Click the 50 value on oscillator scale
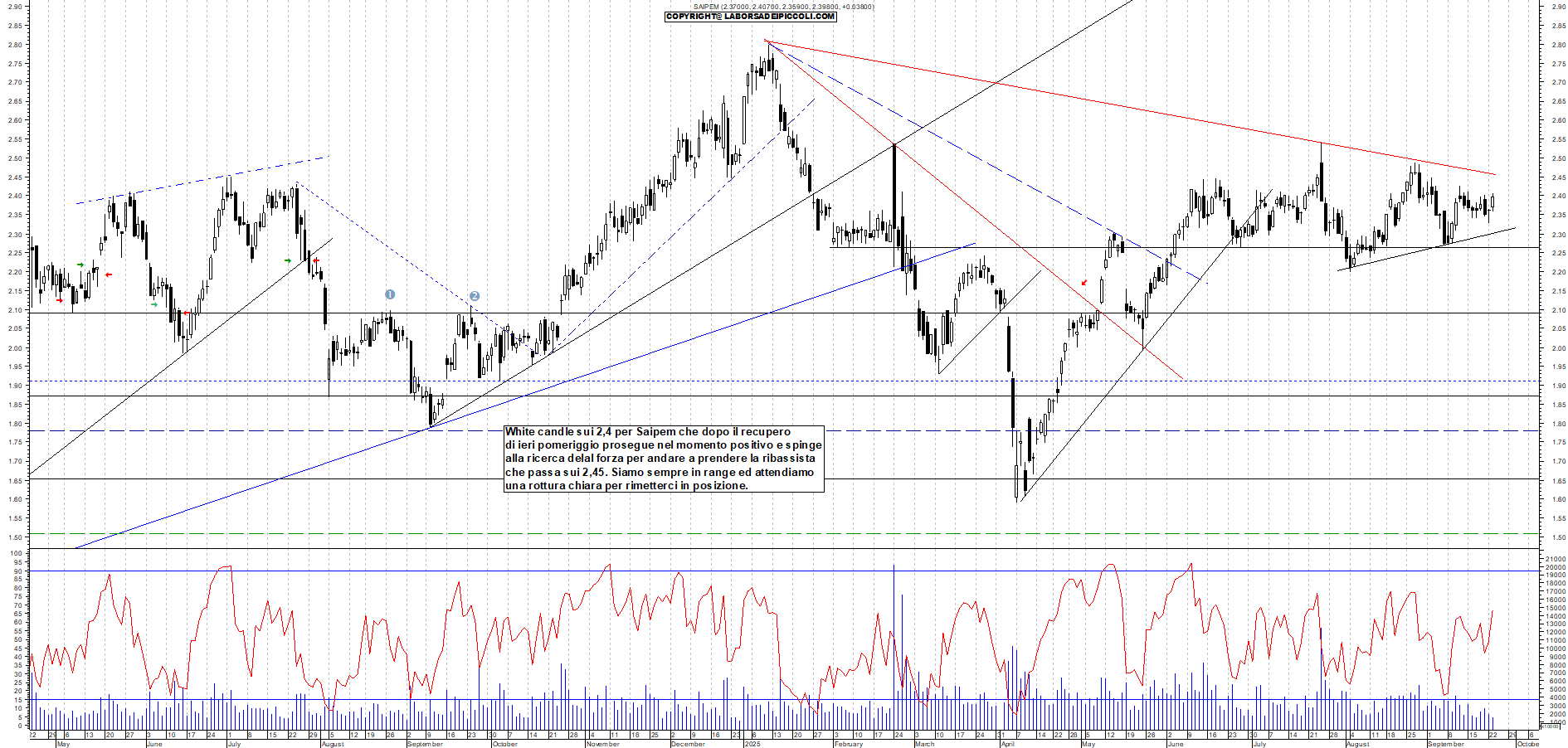This screenshot has height=748, width=1568. 19,640
